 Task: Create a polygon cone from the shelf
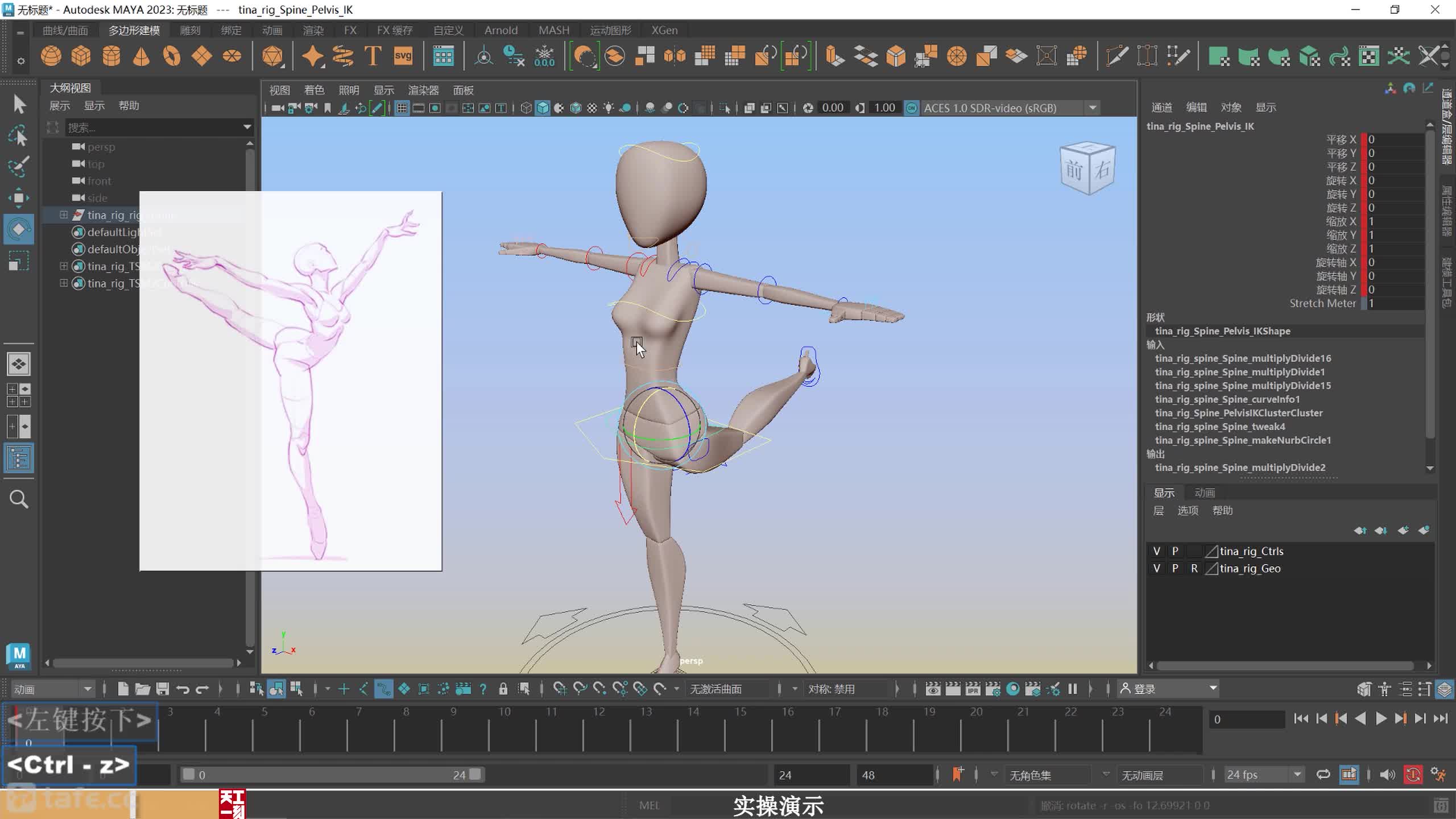point(141,56)
